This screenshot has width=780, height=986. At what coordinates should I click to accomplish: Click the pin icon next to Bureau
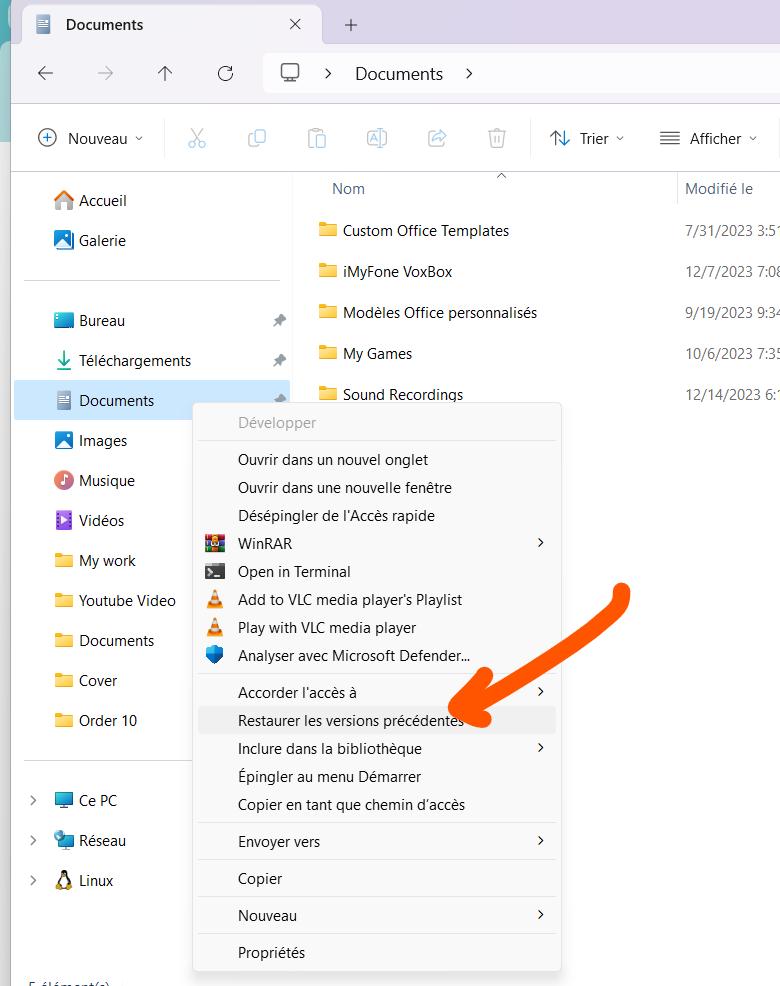tap(279, 321)
